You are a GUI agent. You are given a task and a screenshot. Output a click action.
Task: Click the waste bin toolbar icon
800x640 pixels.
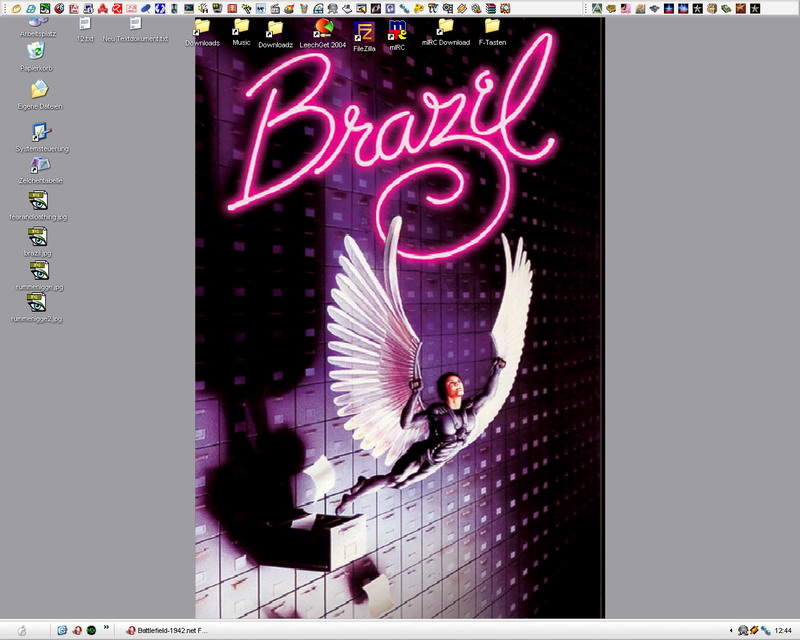304,8
